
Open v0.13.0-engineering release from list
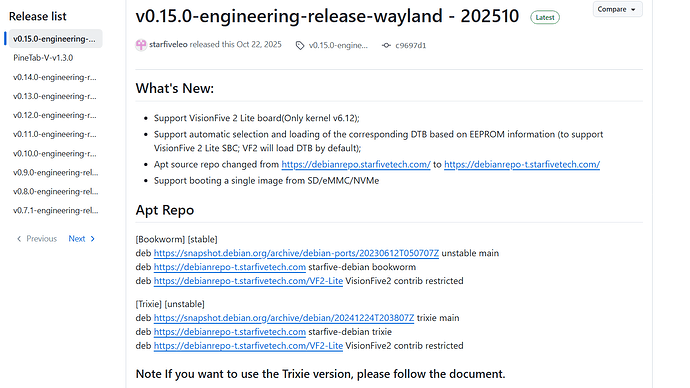tap(55, 96)
